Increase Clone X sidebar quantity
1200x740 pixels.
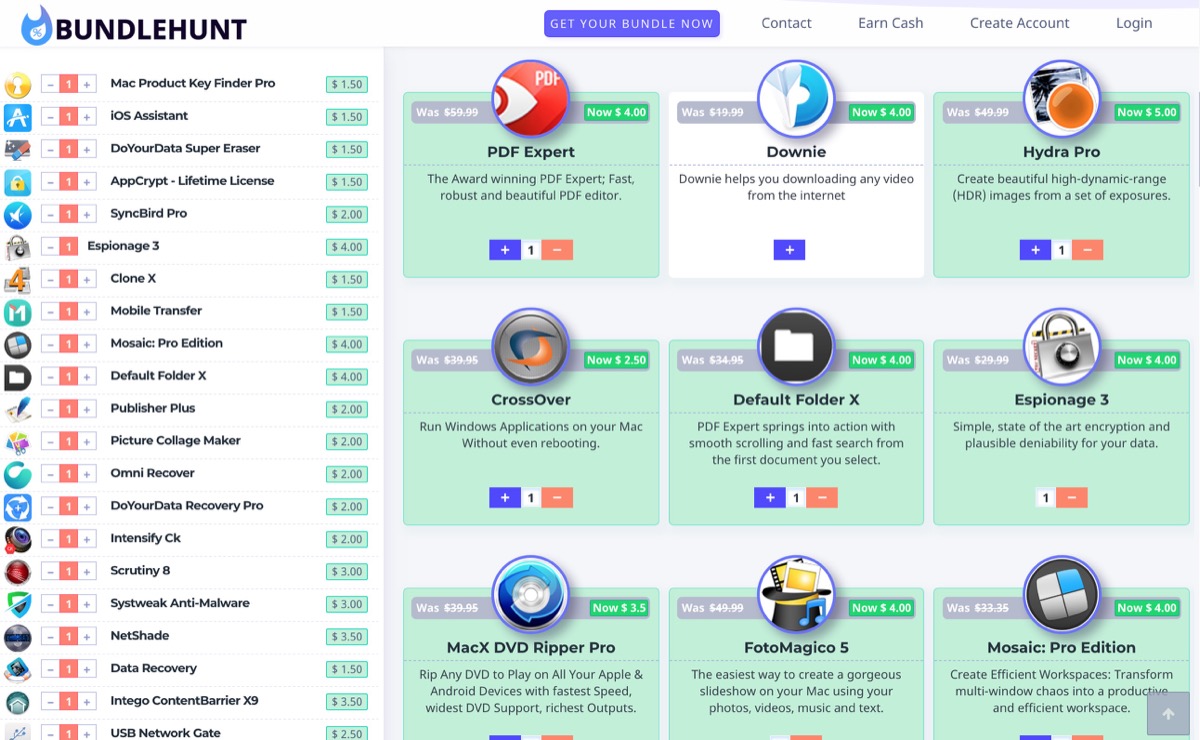click(x=87, y=280)
